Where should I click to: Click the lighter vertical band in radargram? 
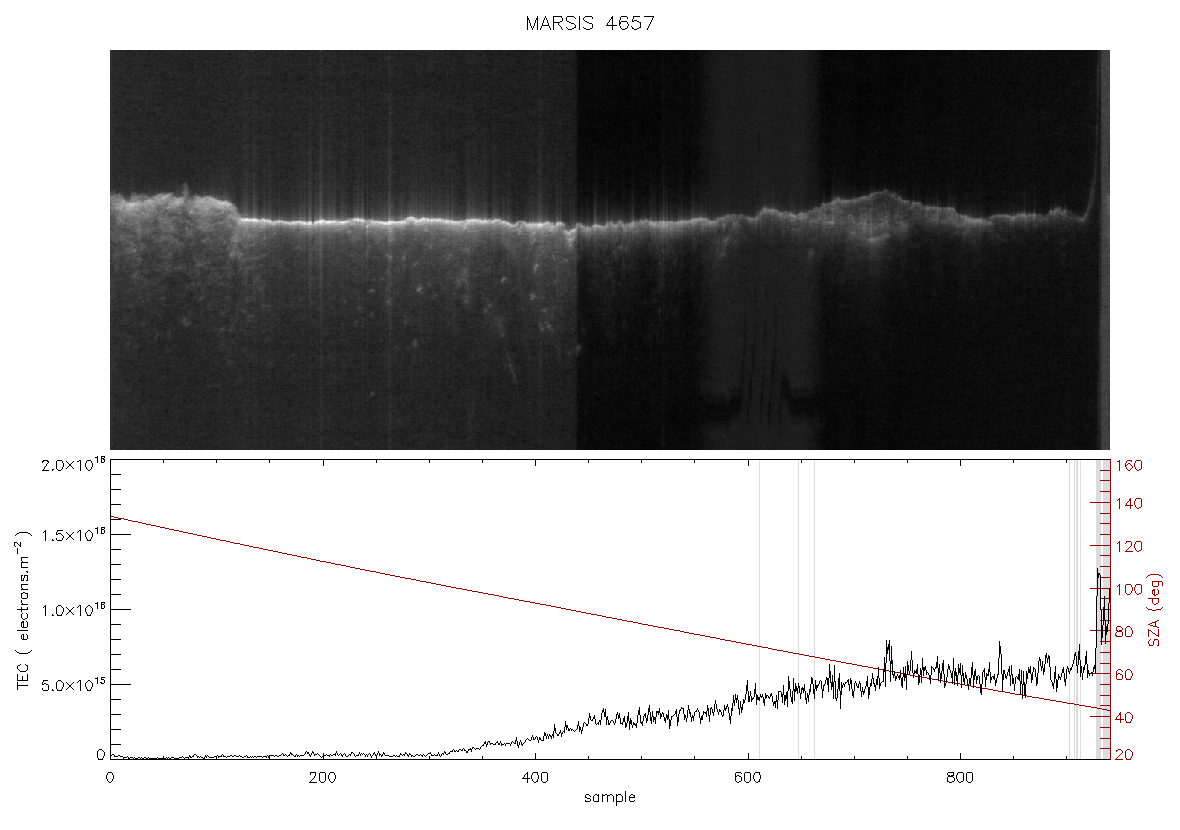(762, 250)
